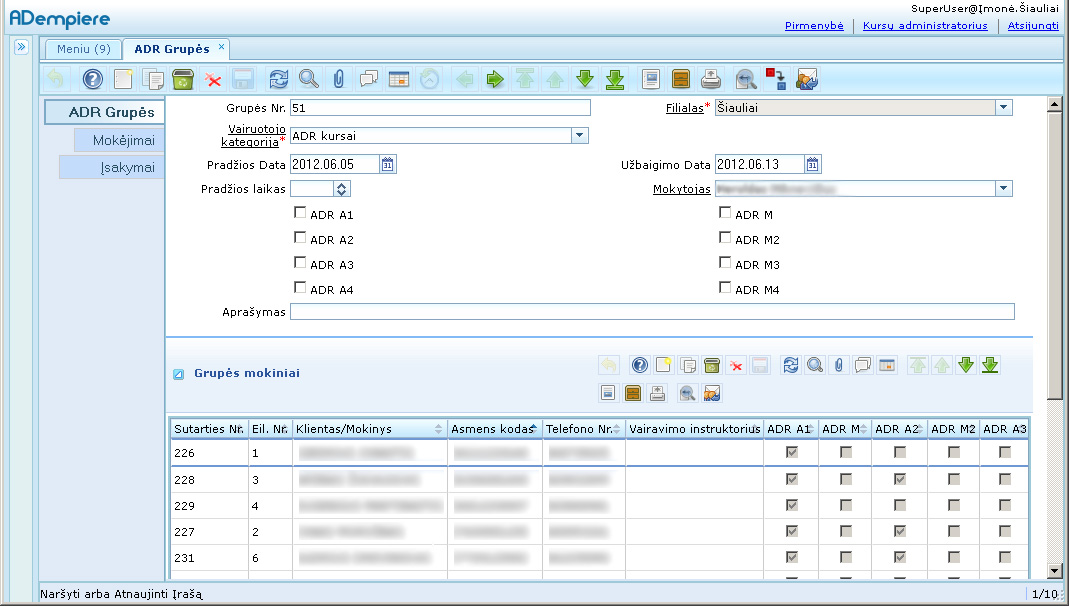This screenshot has height=606, width=1069.
Task: Click red X delete-selection icon in main toolbar
Action: [213, 80]
